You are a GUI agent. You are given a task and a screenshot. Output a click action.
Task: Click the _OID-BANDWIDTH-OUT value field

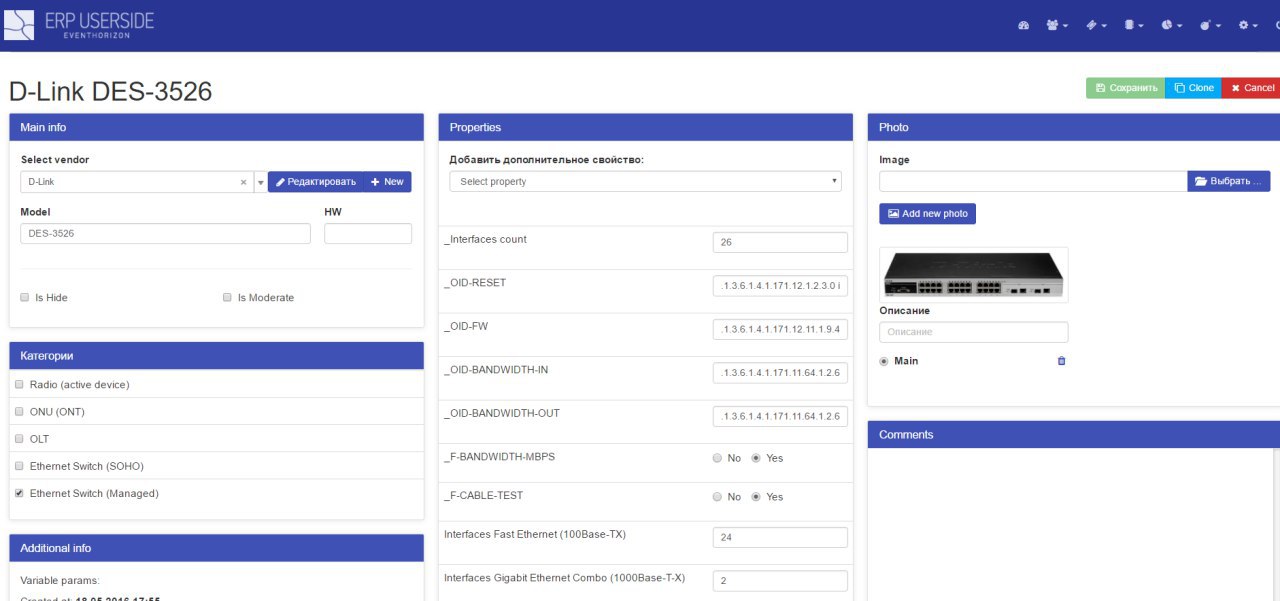(780, 416)
